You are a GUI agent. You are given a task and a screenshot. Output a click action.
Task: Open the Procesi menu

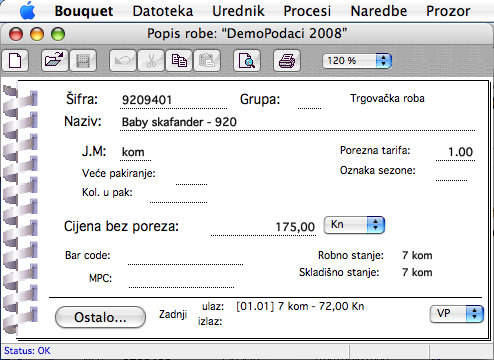pos(307,11)
